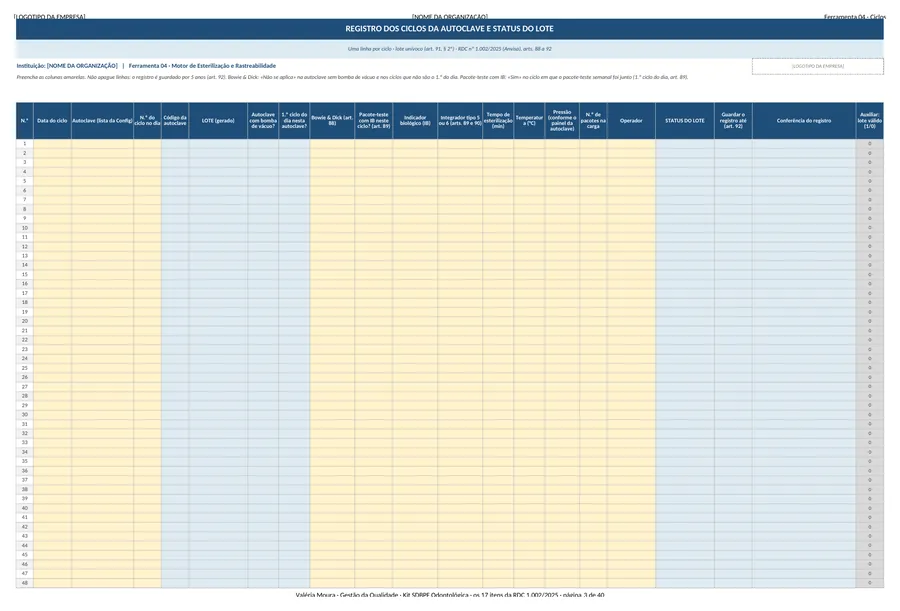Select the "Preencha as colunas amarelas" instruction text
Viewport: 900px width, 611px height.
point(352,77)
